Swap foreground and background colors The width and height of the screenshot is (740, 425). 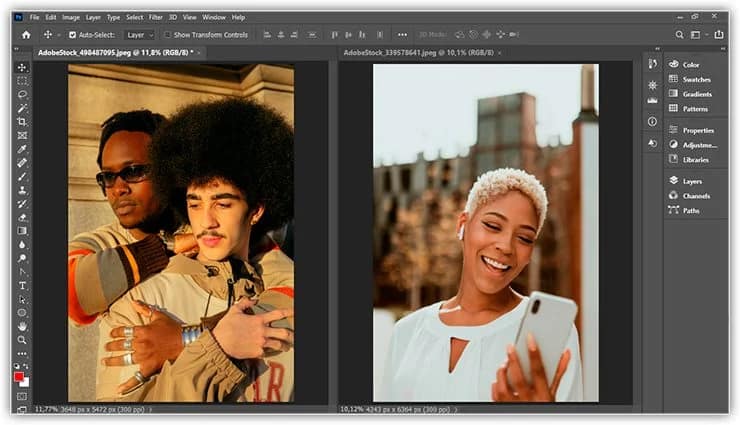(x=25, y=366)
